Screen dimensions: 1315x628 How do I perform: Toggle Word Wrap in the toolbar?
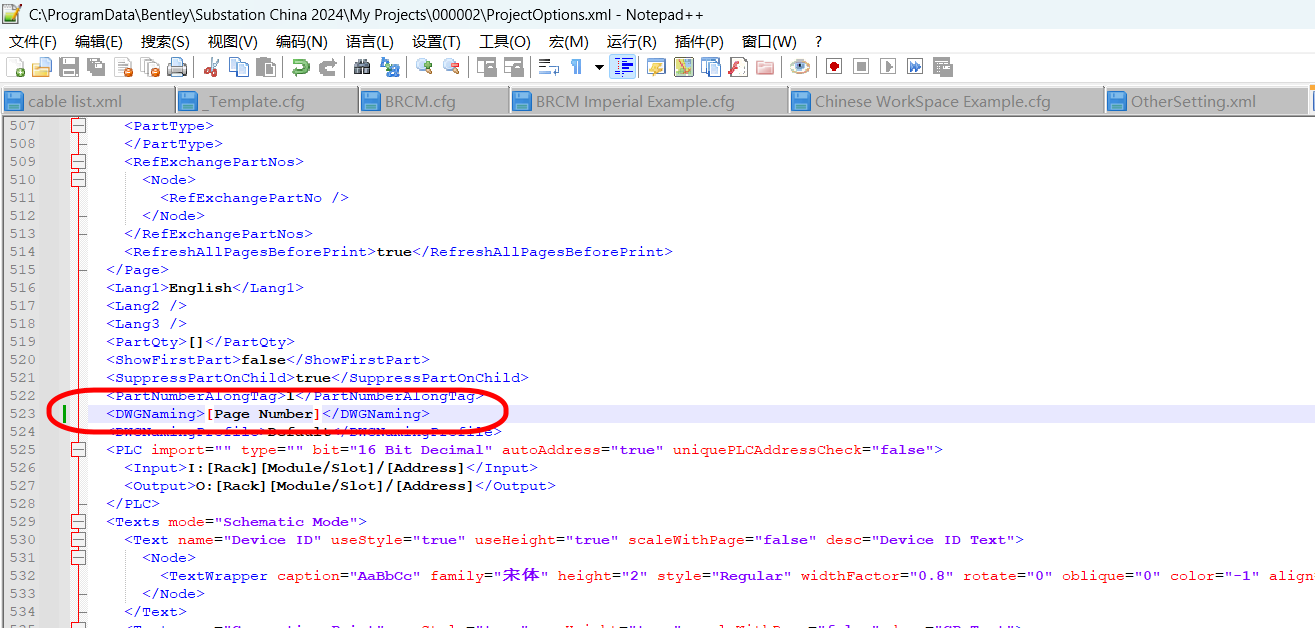[x=548, y=67]
